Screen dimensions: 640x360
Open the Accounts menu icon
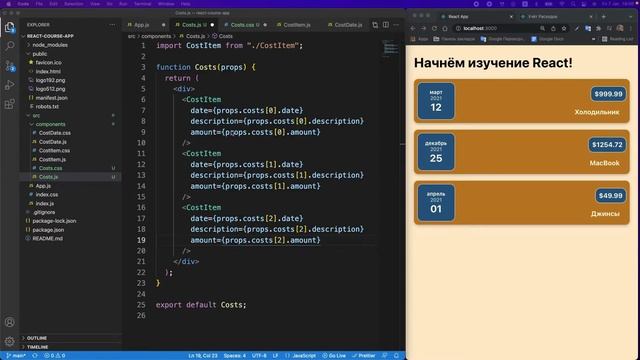(9, 322)
